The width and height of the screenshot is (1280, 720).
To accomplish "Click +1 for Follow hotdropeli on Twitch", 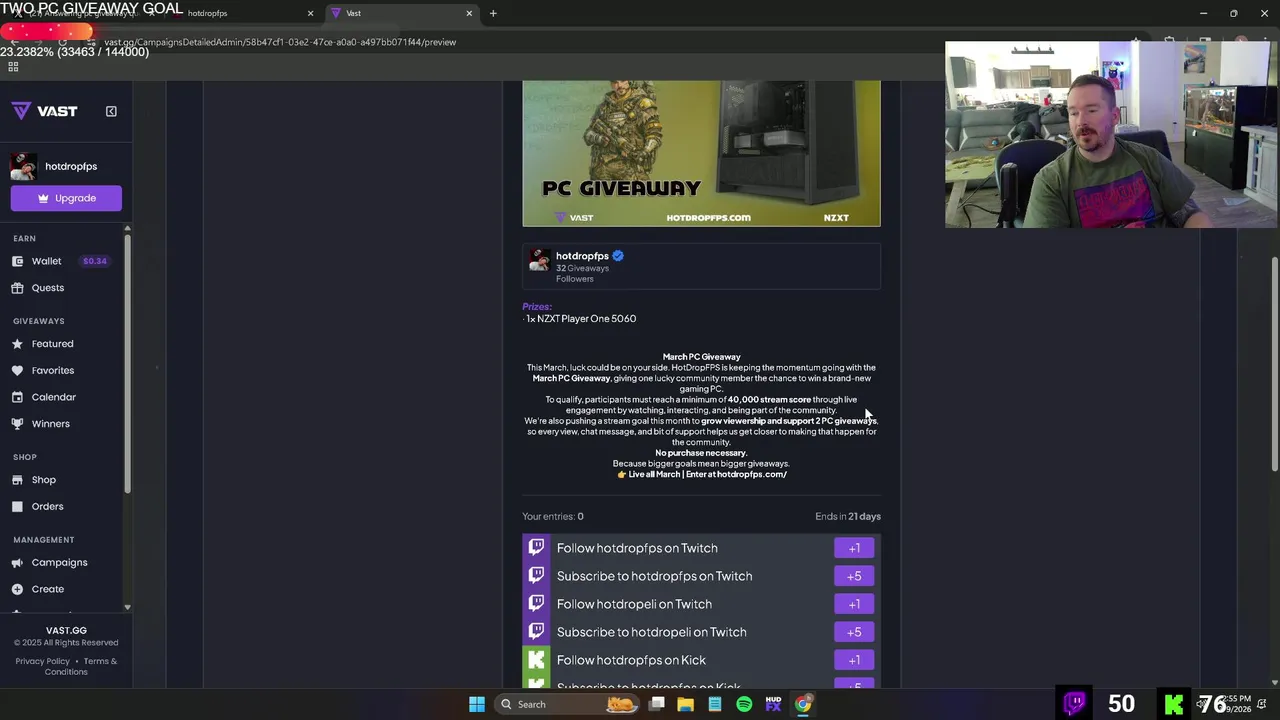I will pyautogui.click(x=854, y=604).
